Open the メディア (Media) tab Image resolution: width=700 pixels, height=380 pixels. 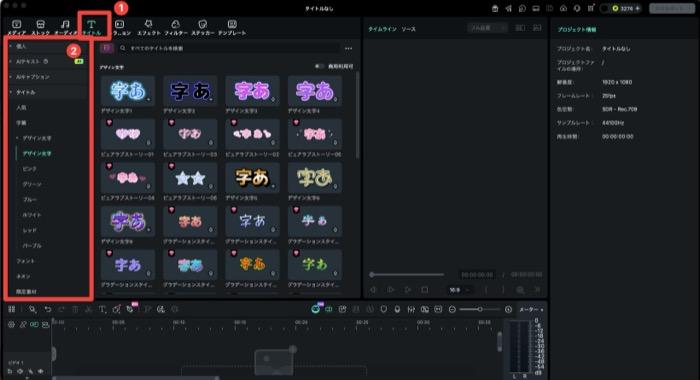click(17, 27)
